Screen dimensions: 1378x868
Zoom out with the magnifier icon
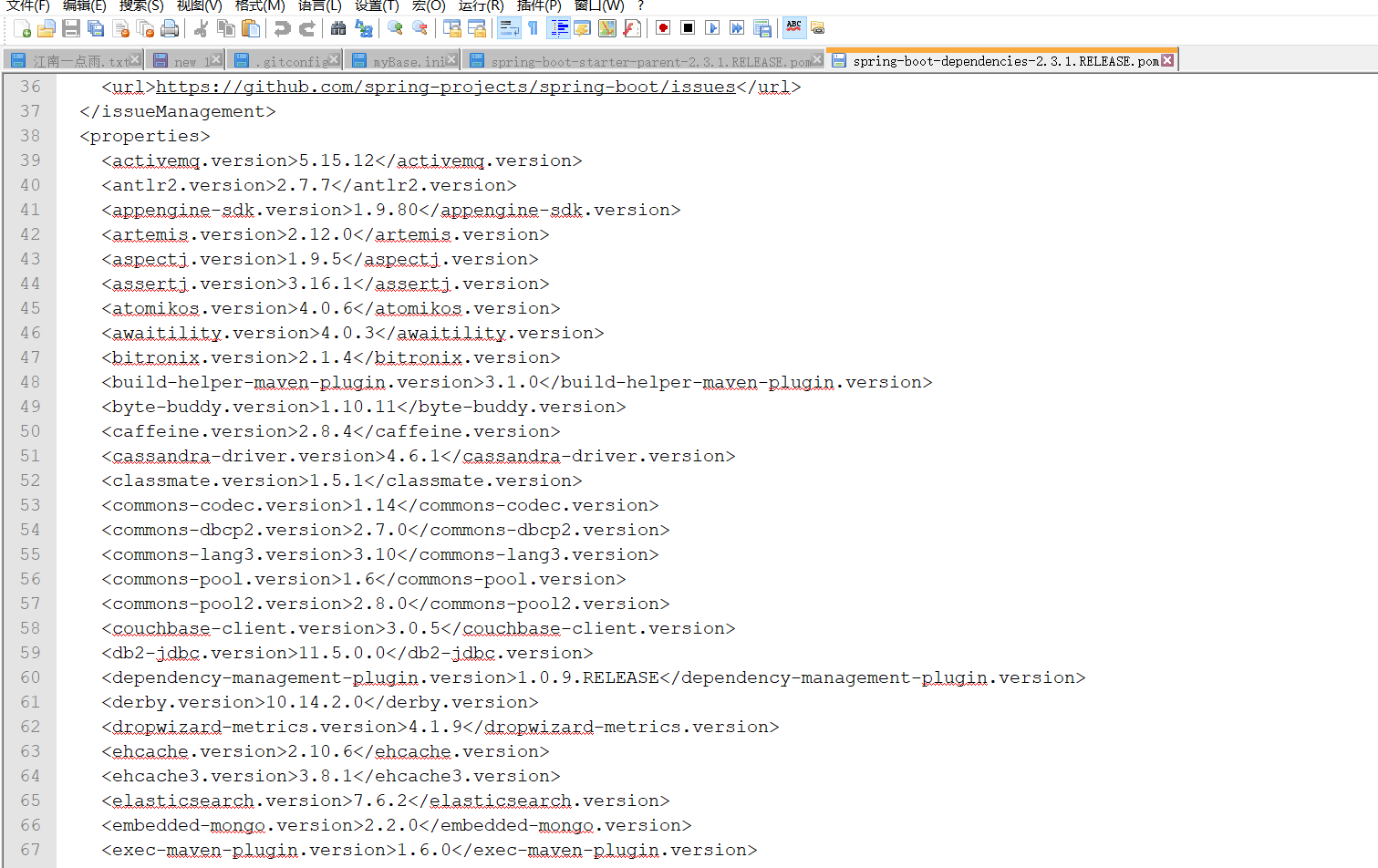pyautogui.click(x=420, y=28)
